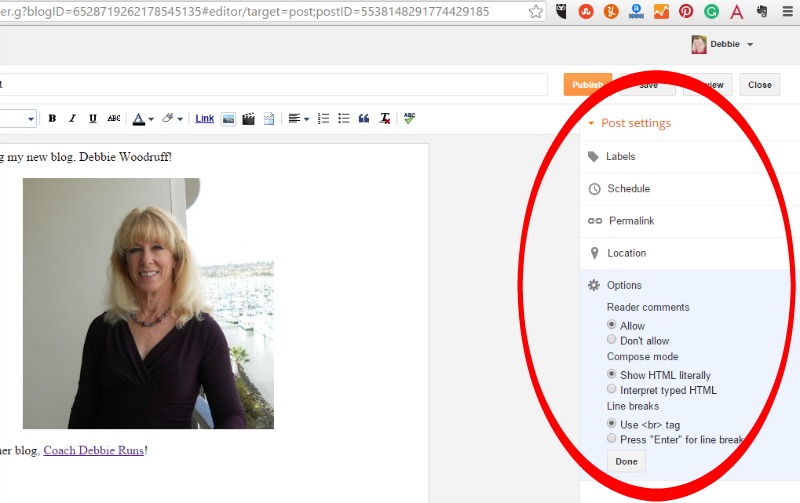The image size is (800, 503).
Task: Add Link to selected text
Action: point(205,118)
